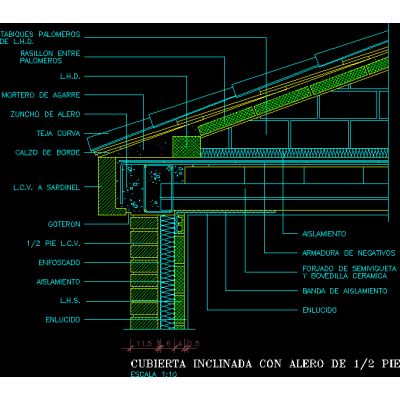This screenshot has height=400, width=400.
Task: Select the ARMADURA DE NEGATIVOS annotation
Action: pyautogui.click(x=349, y=253)
